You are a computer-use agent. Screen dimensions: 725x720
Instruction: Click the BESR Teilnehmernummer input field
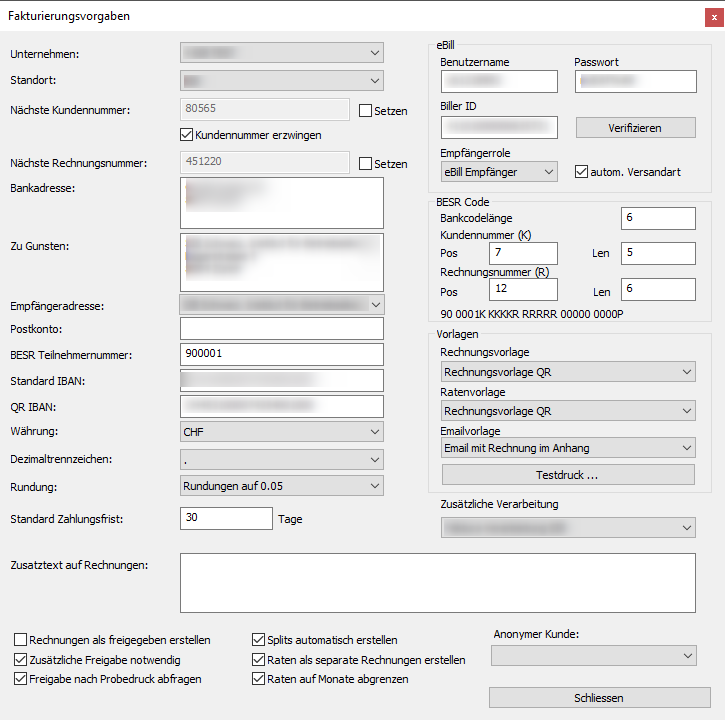pos(282,354)
